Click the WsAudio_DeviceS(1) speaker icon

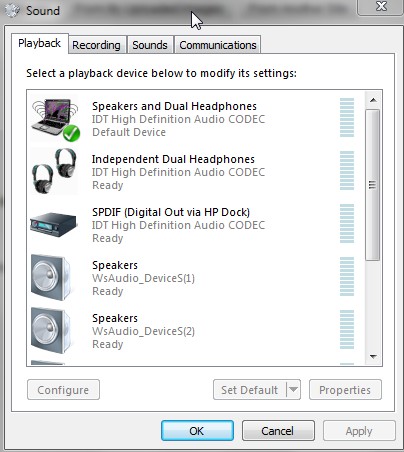(x=51, y=277)
